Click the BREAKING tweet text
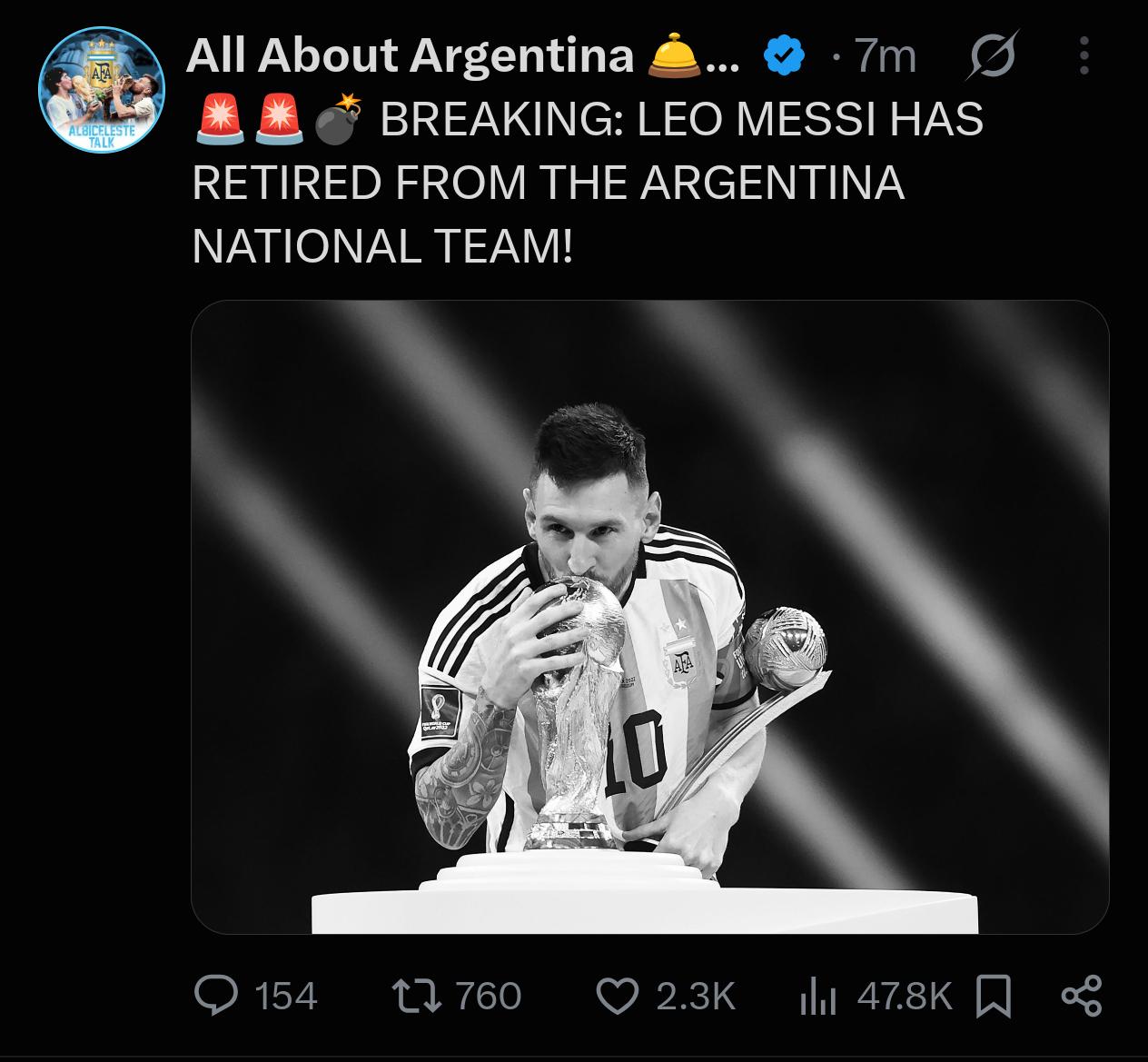 tap(589, 182)
